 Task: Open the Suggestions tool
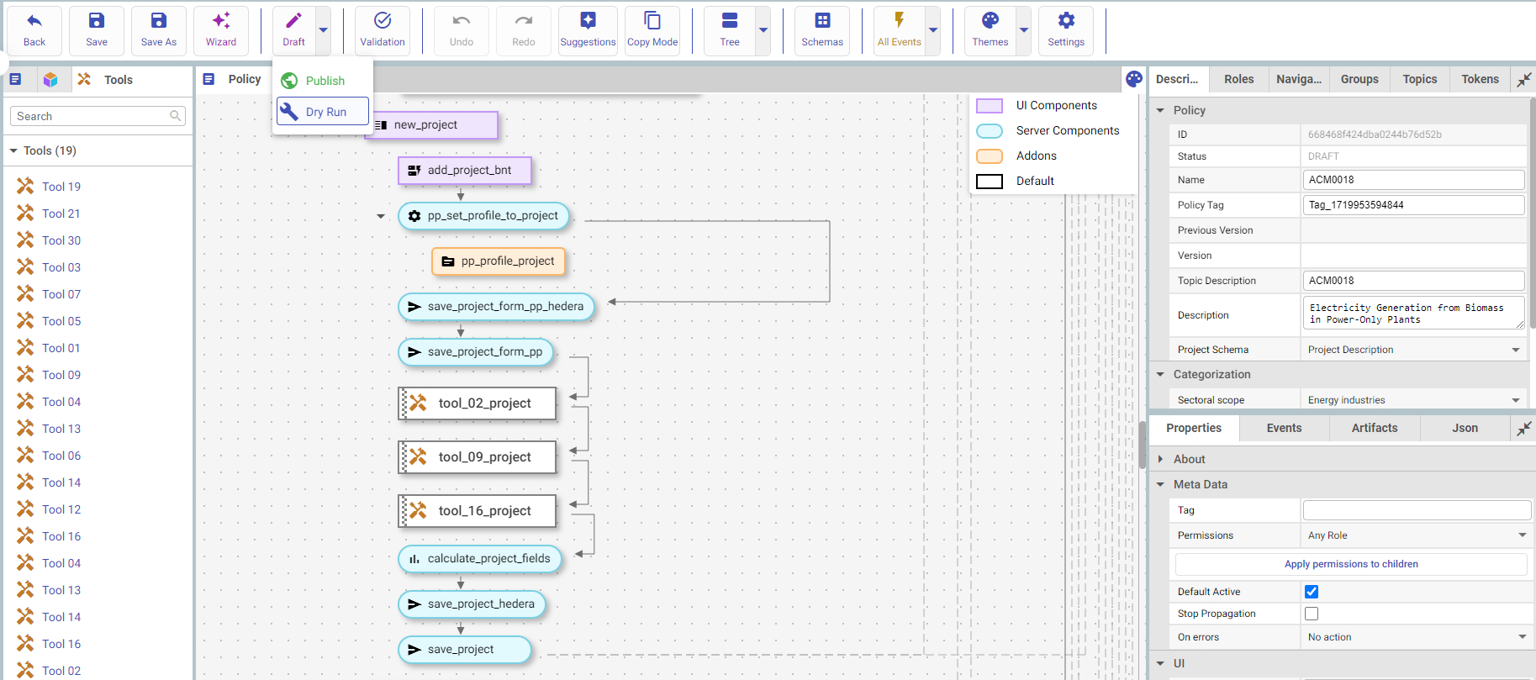point(588,30)
